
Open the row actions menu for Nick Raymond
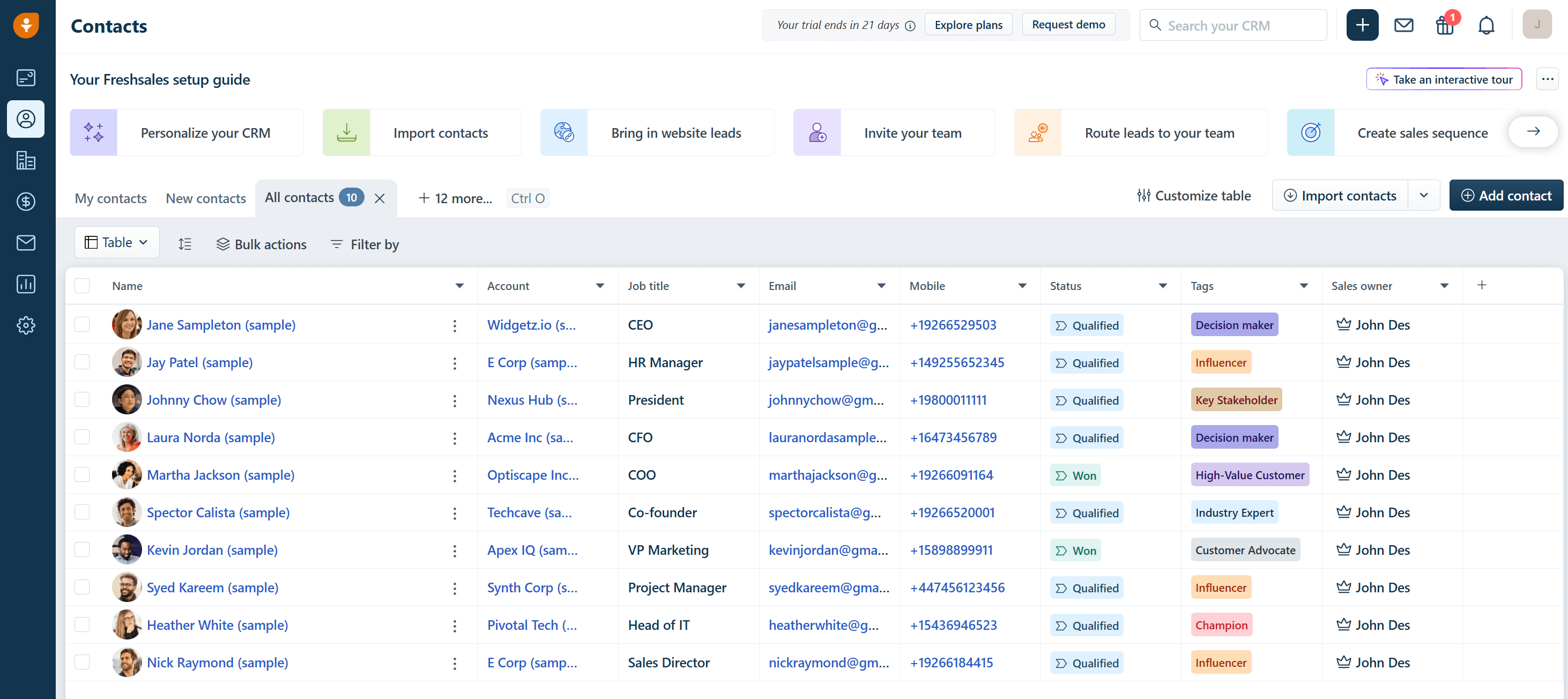(455, 663)
